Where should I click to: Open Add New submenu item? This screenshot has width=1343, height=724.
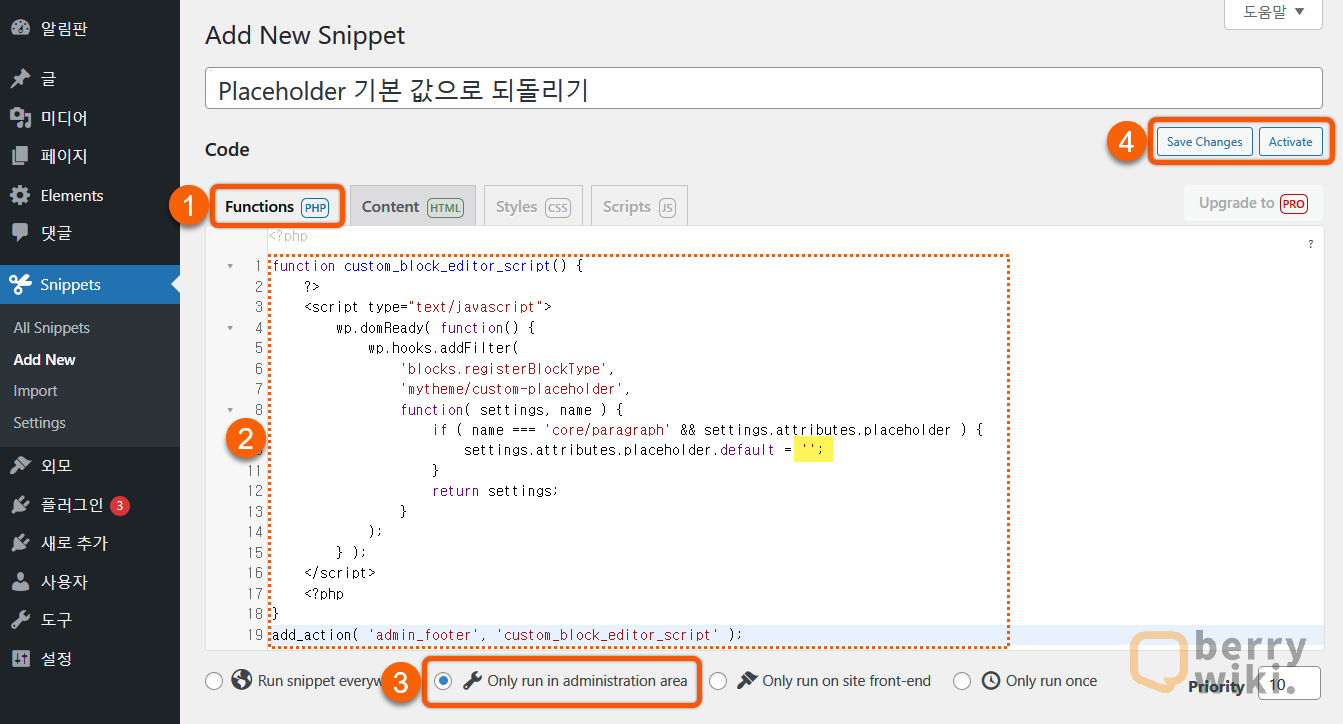(x=45, y=360)
